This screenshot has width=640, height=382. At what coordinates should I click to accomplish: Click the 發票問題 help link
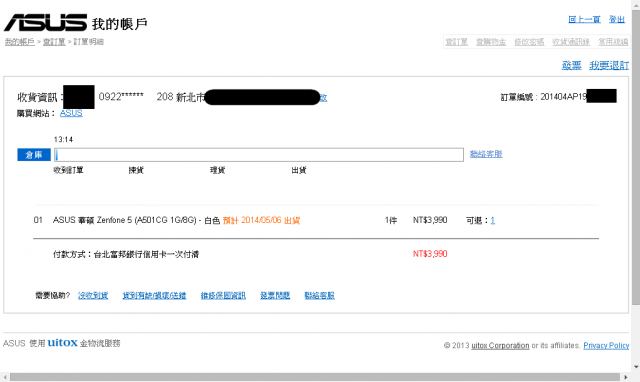(275, 295)
